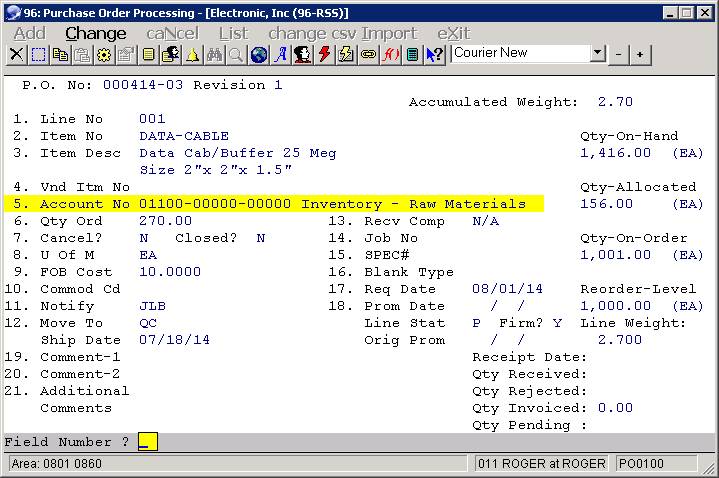Click the copy icon in toolbar
Screen dimensions: 719x478
60,54
